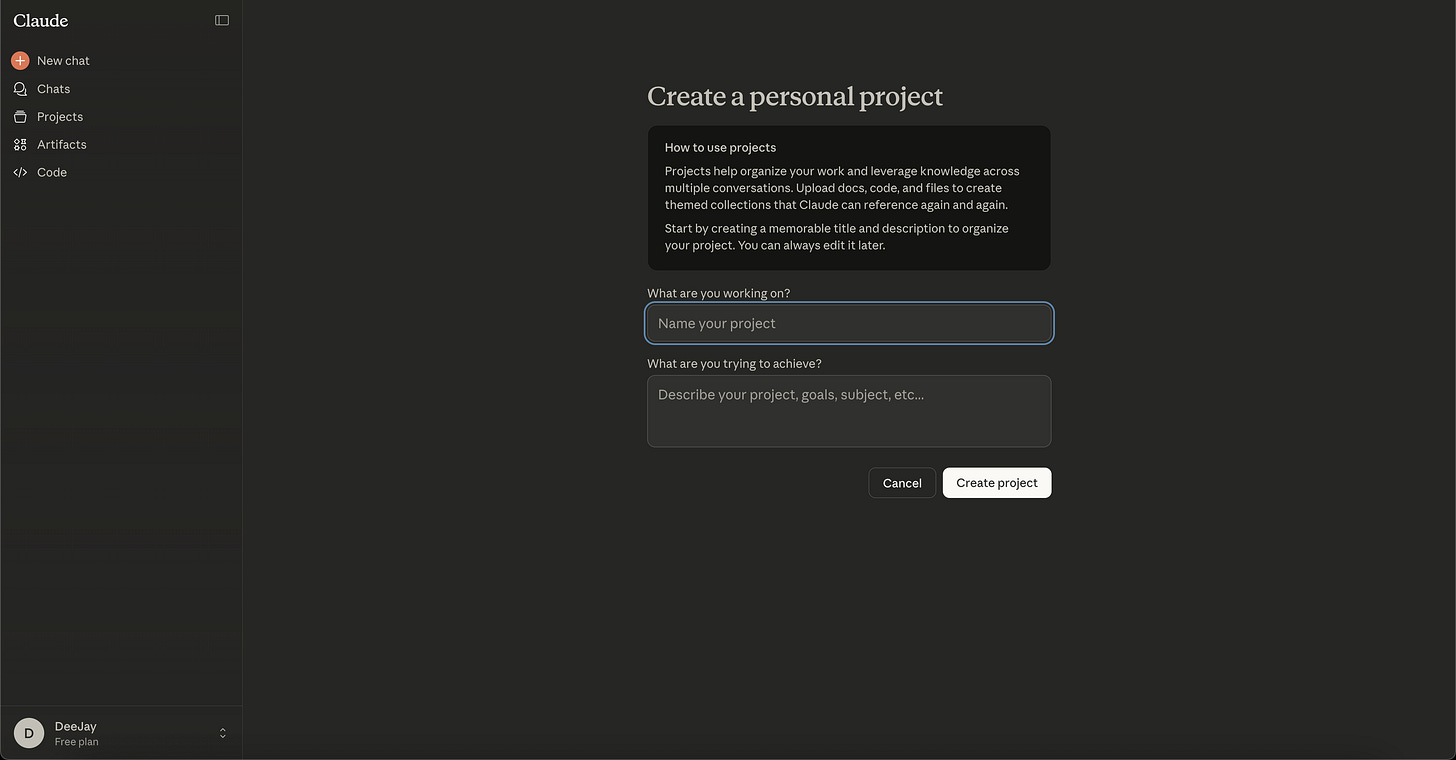Cancel project creation
The width and height of the screenshot is (1456, 760).
[902, 483]
